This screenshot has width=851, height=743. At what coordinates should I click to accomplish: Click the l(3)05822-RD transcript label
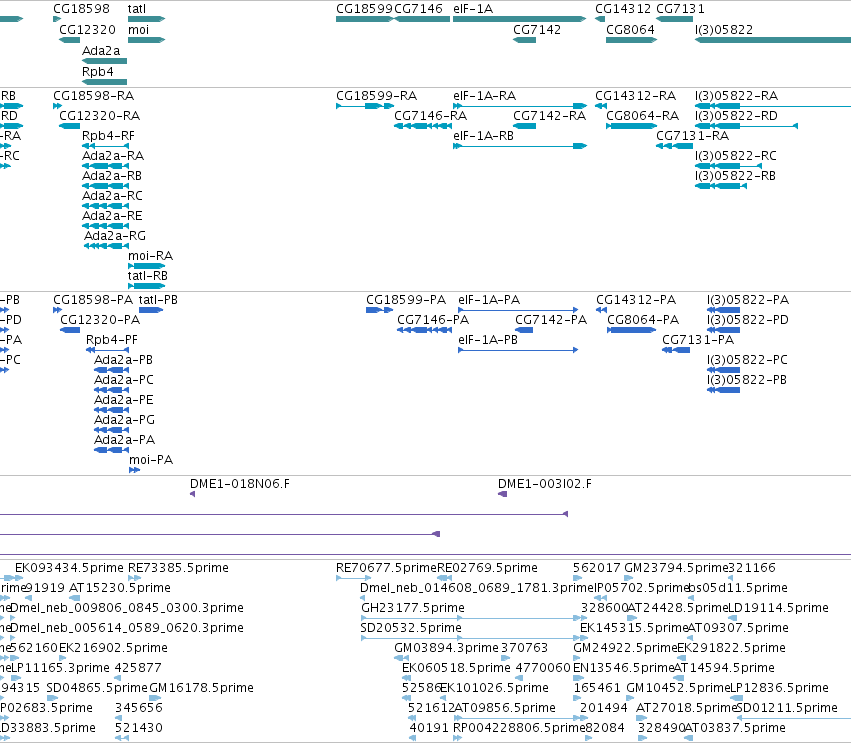click(x=736, y=116)
